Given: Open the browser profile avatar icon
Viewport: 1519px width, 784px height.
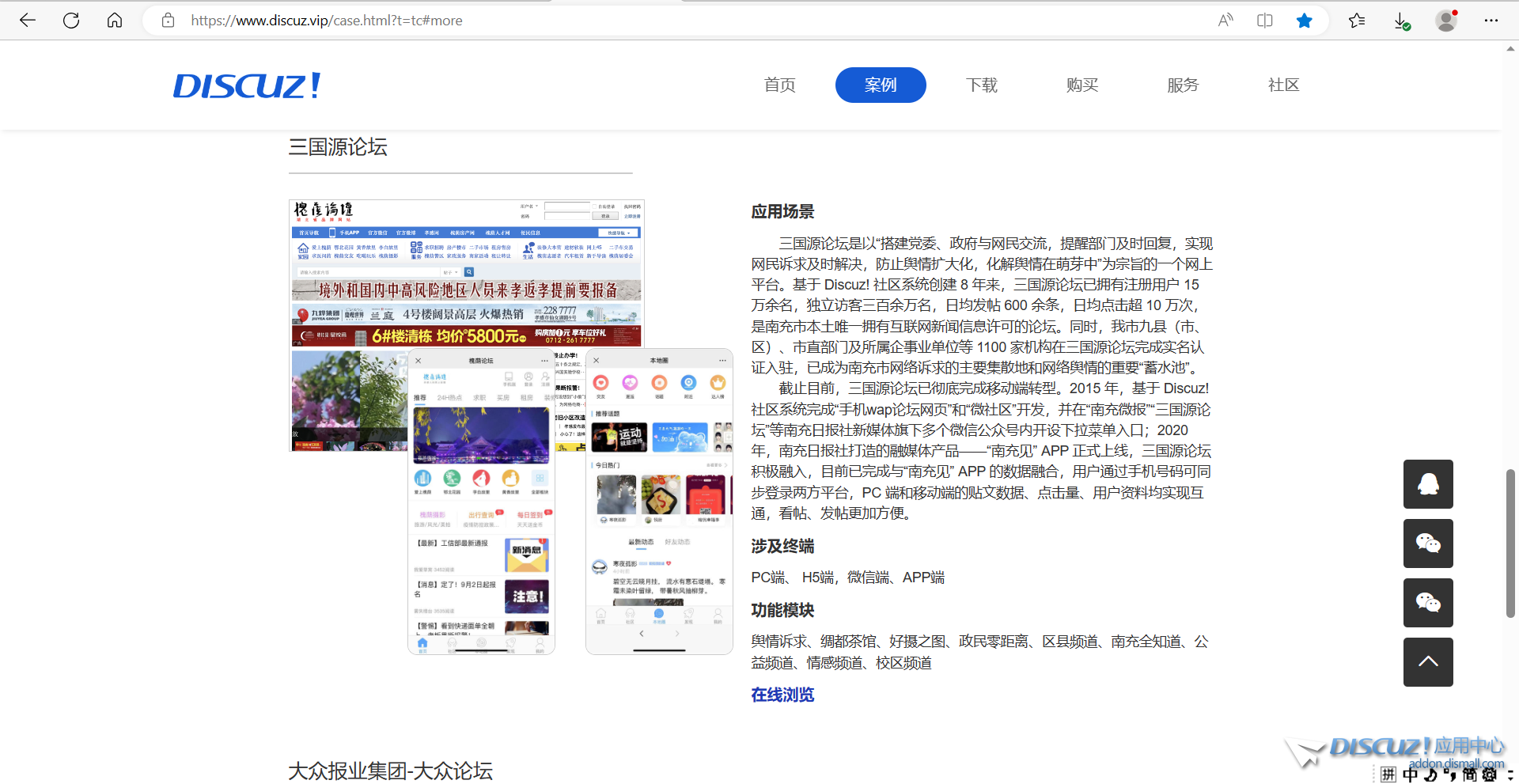Looking at the screenshot, I should [x=1446, y=20].
